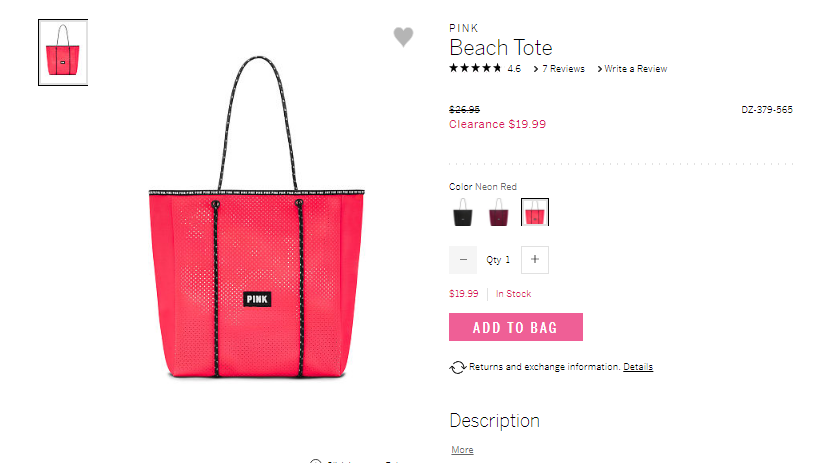Select the black tote color swatch
822x463 pixels.
click(x=463, y=212)
